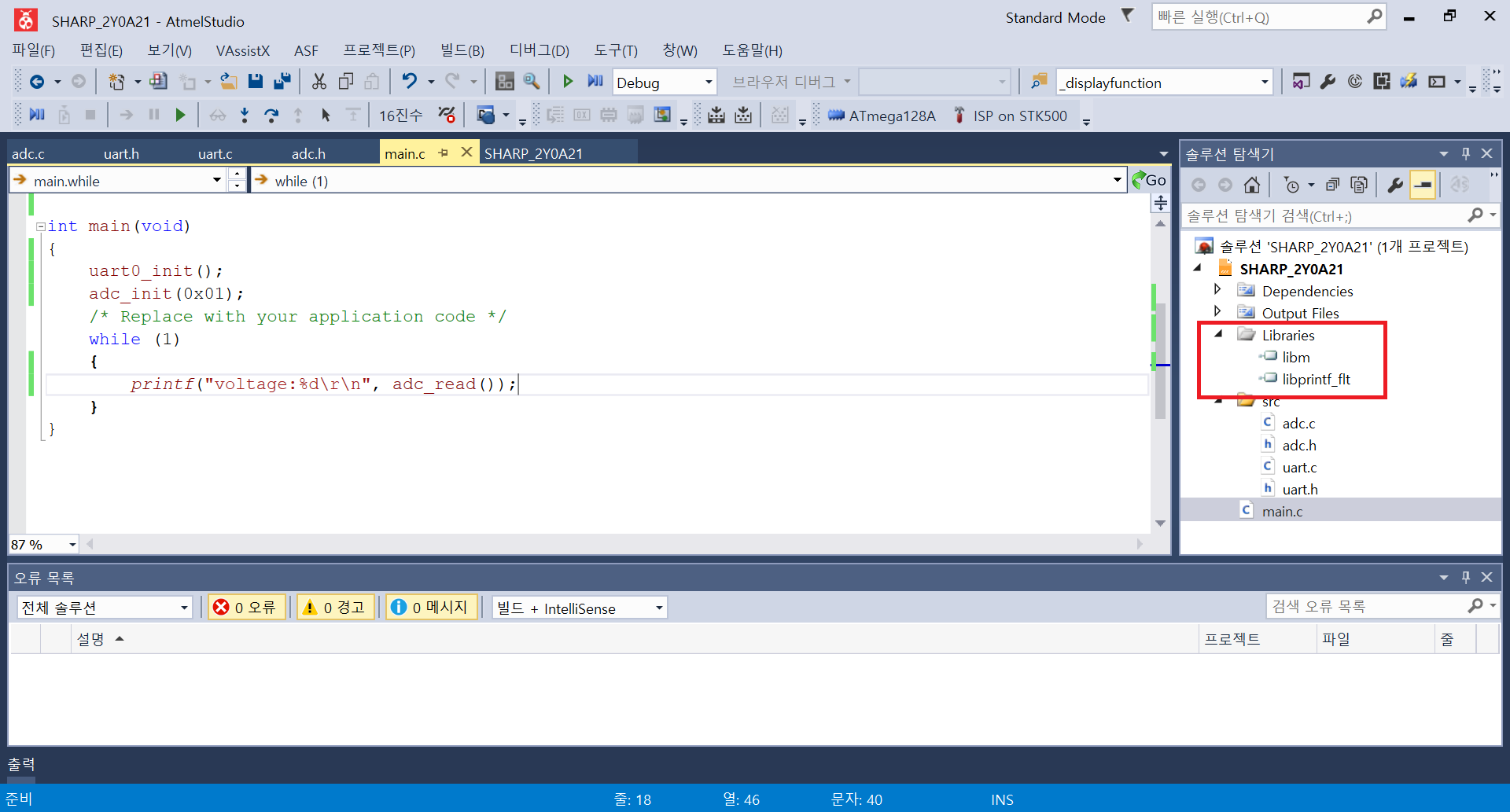Click the Save All icon
The image size is (1510, 812).
282,81
